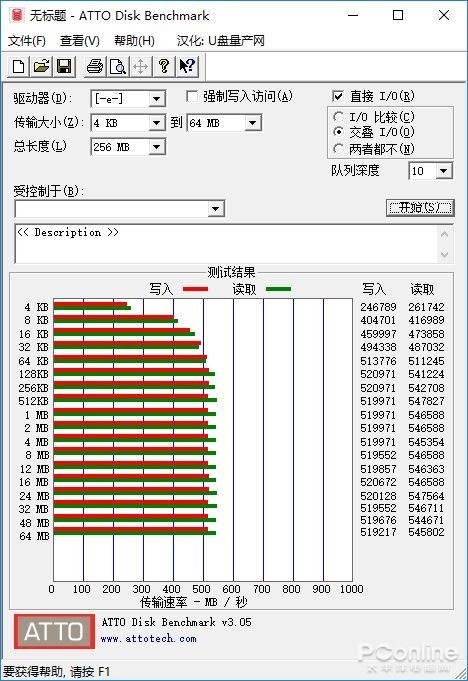The image size is (468, 681).
Task: Click the ATTO logo image
Action: 54,631
